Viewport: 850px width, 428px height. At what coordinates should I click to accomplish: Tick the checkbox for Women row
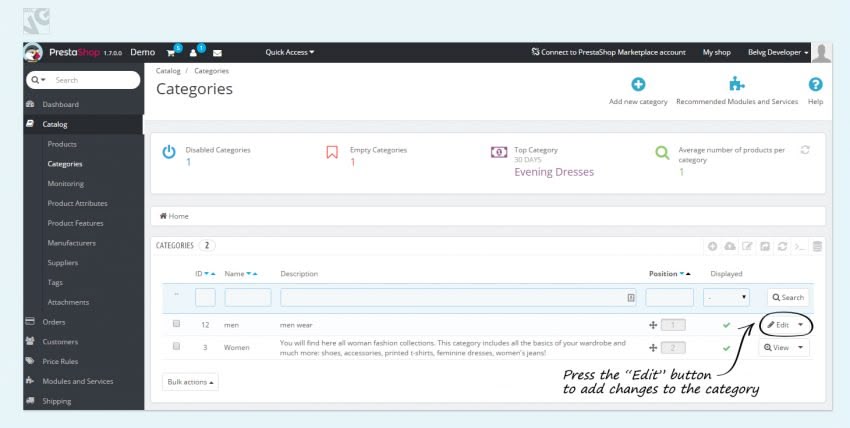176,346
